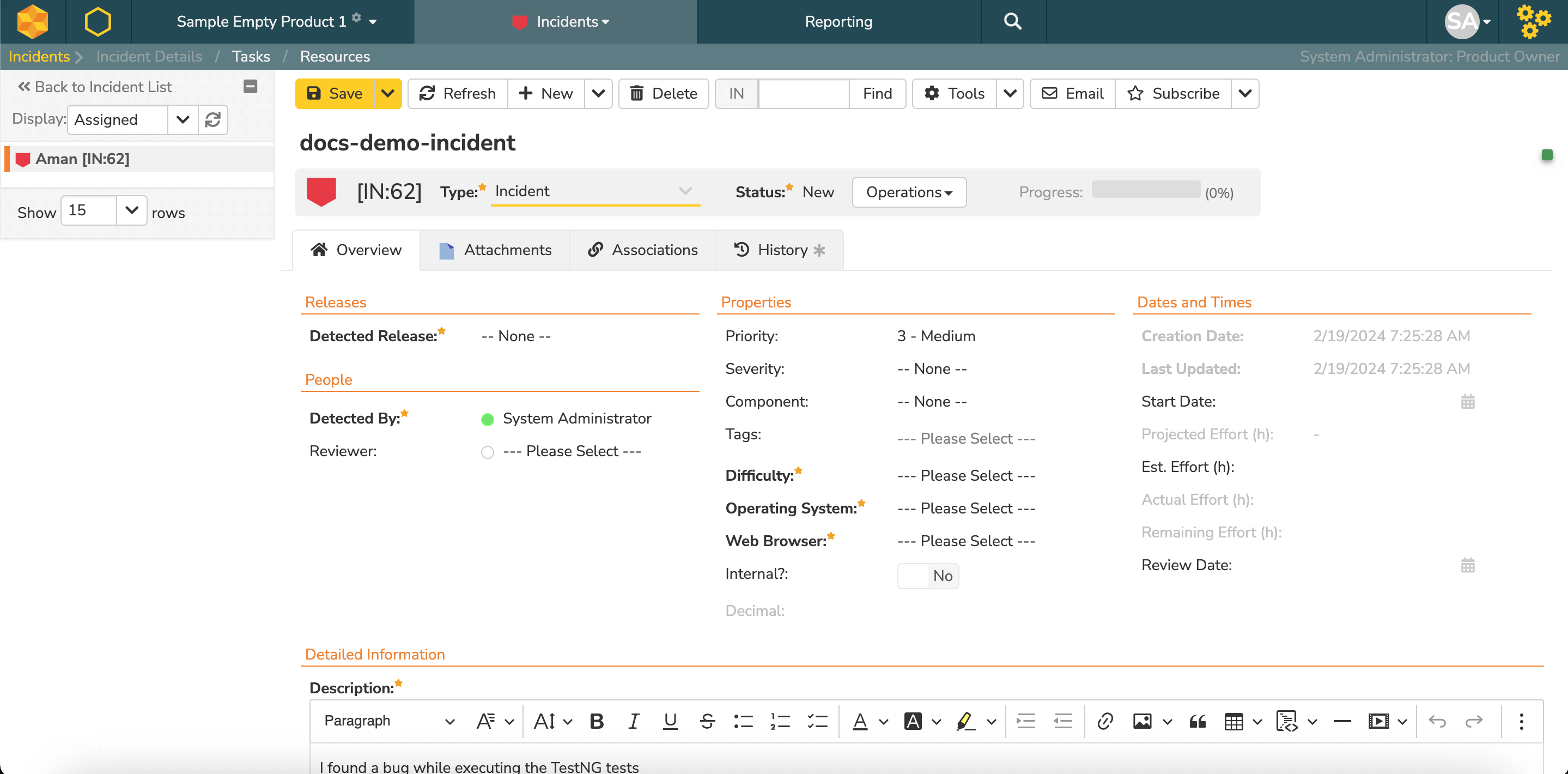Open the Operations status dropdown
The height and width of the screenshot is (774, 1568).
[x=909, y=192]
